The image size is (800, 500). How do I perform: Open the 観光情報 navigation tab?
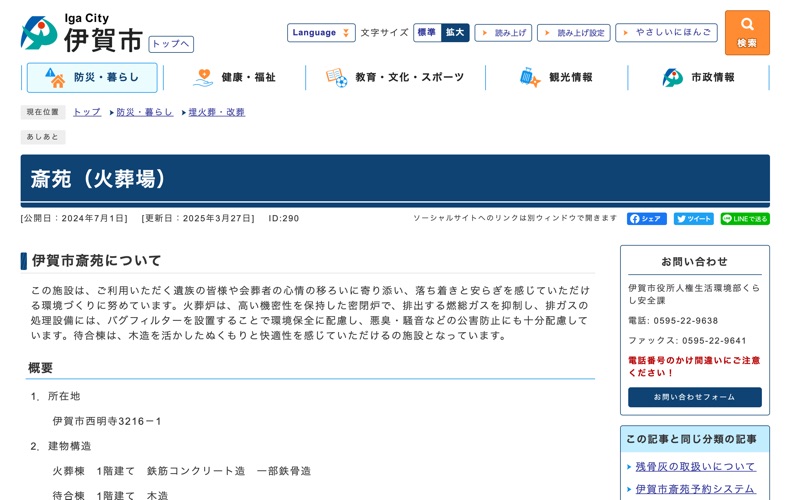tap(556, 78)
